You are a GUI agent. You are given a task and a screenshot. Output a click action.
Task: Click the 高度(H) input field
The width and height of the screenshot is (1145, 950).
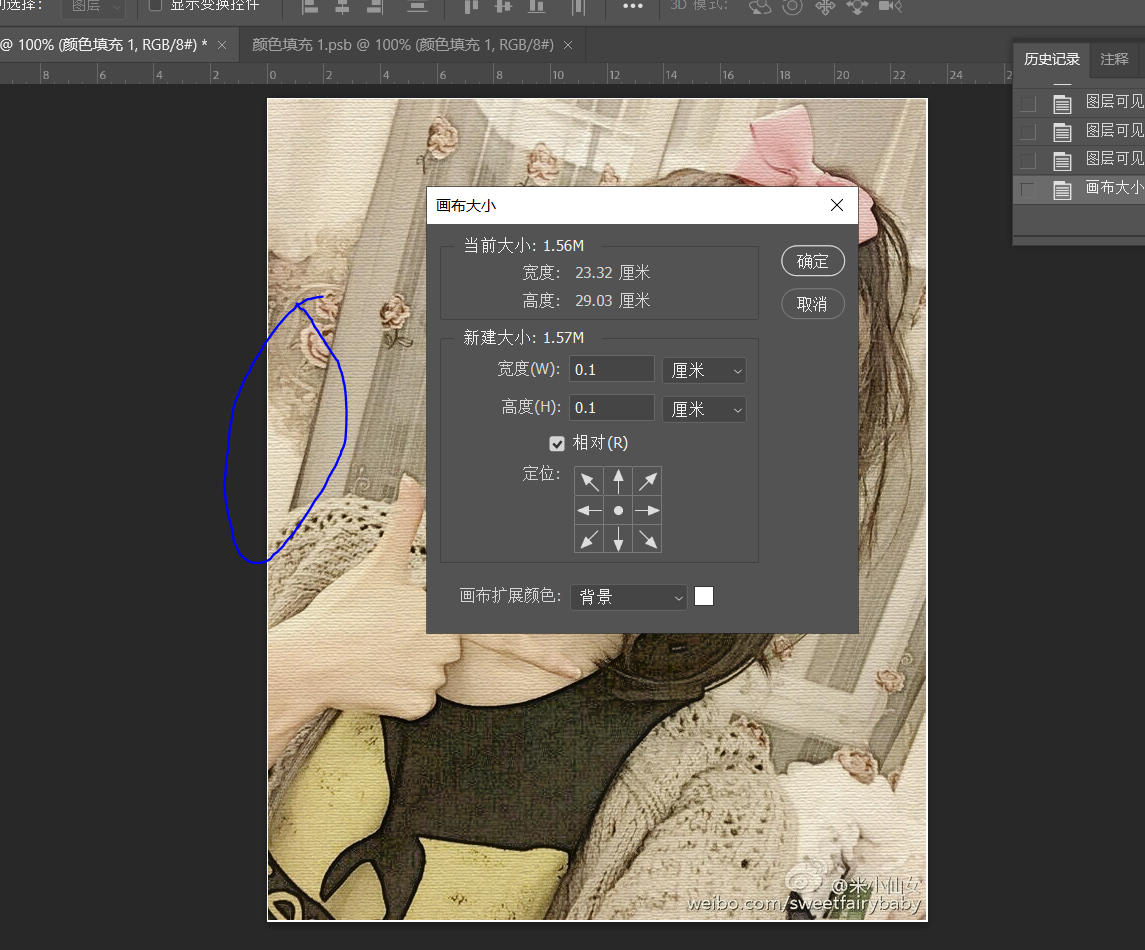[x=612, y=407]
